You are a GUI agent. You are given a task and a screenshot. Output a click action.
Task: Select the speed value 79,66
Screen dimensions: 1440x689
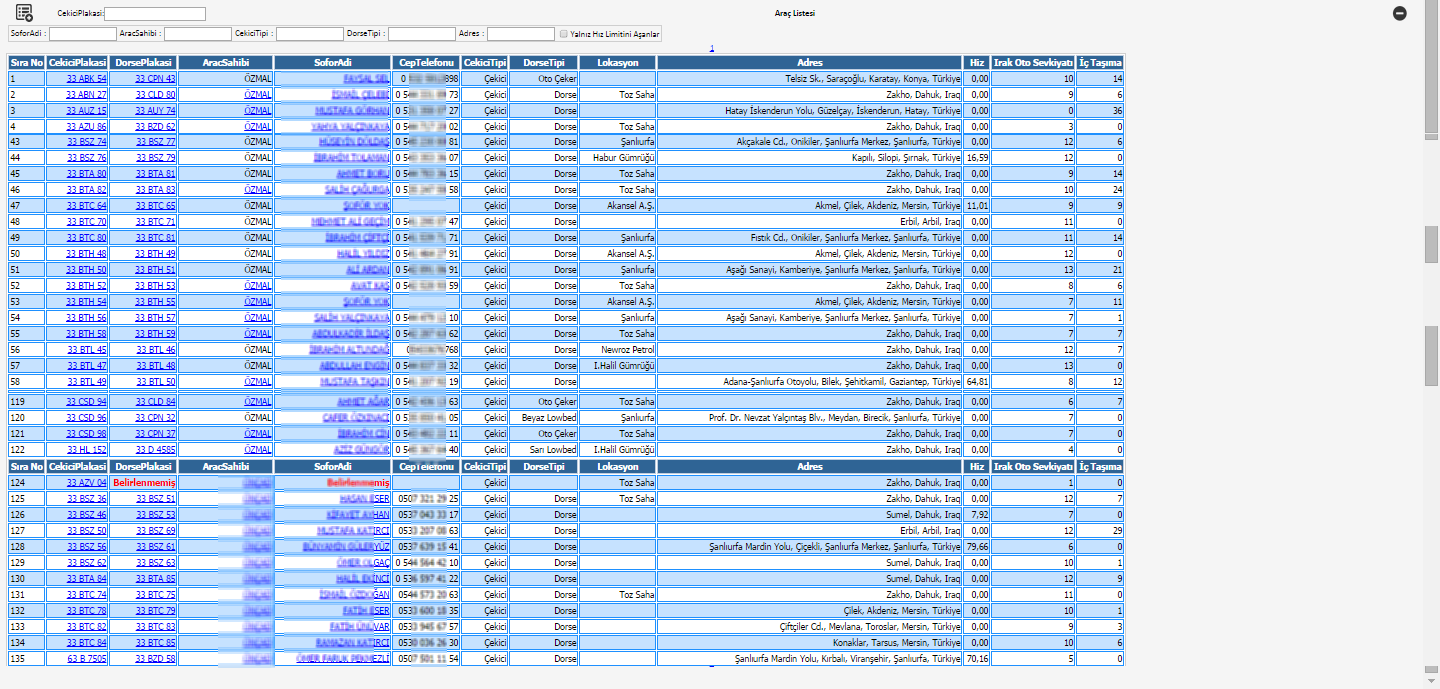977,547
